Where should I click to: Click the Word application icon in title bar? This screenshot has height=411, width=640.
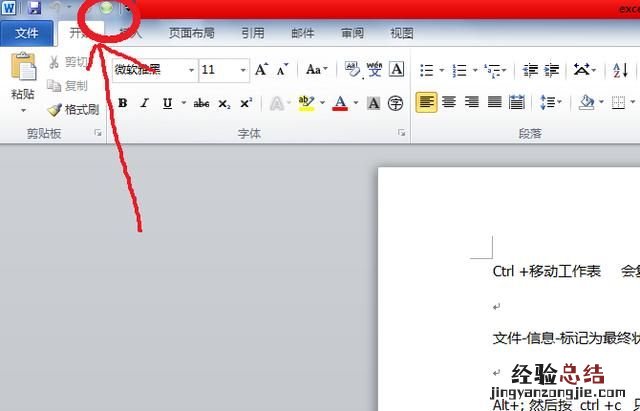(x=9, y=8)
